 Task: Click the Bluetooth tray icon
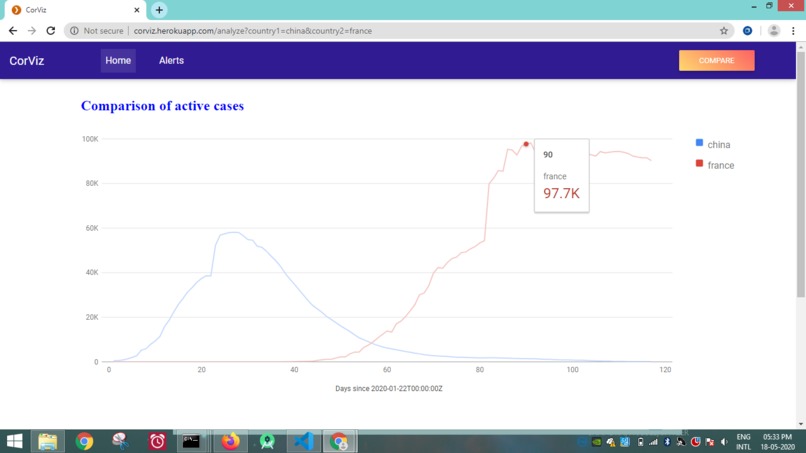[x=667, y=442]
